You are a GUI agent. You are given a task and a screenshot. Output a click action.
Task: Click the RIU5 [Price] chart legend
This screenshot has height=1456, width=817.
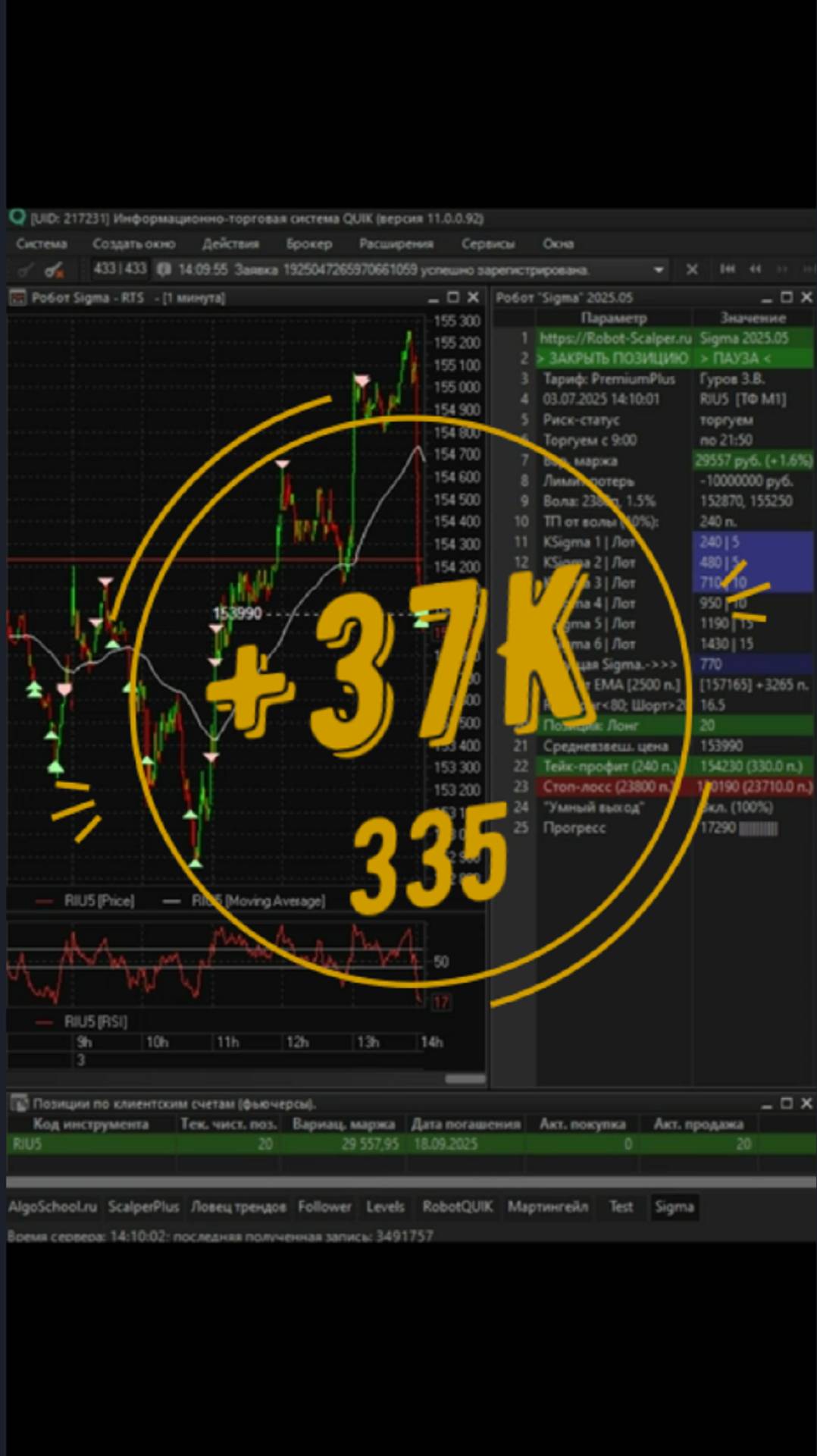pos(85,901)
